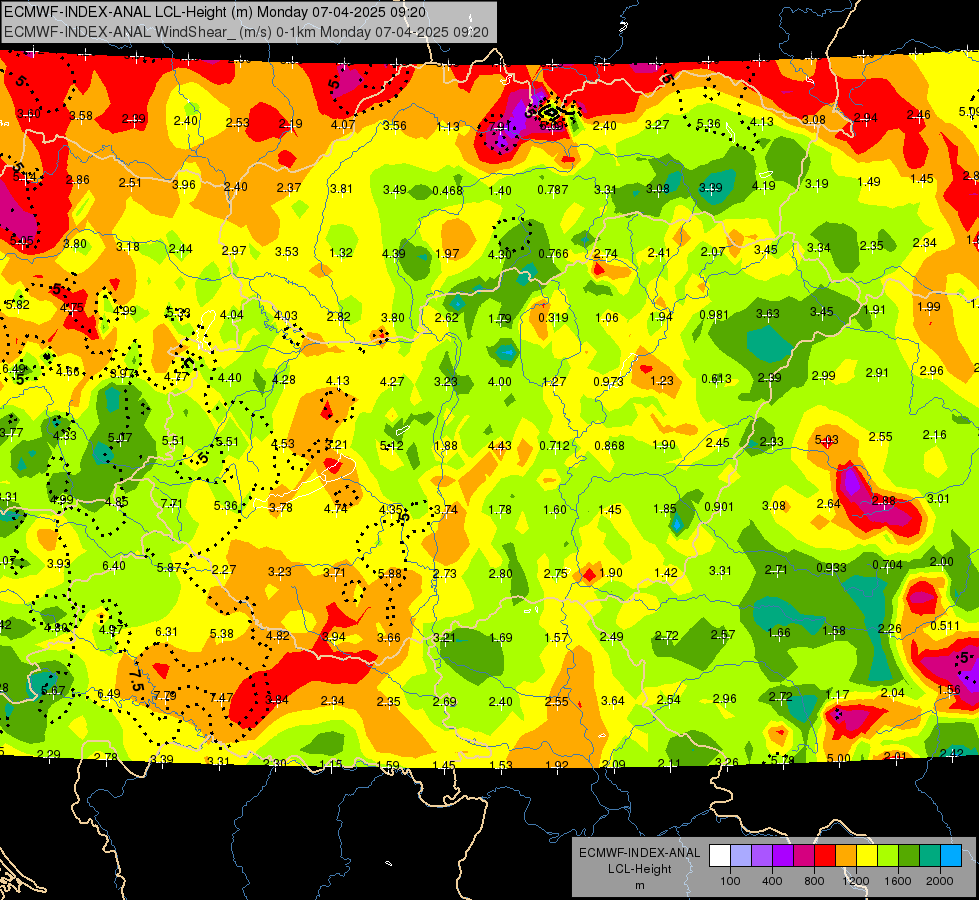Click the wind shear value 7.71
Viewport: 979px width, 900px height.
click(x=172, y=503)
